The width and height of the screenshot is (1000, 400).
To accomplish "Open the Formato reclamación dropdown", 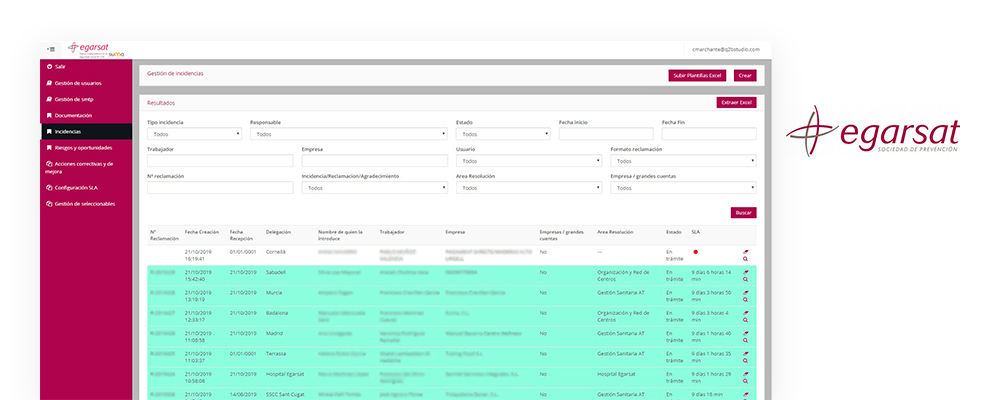I will [683, 160].
